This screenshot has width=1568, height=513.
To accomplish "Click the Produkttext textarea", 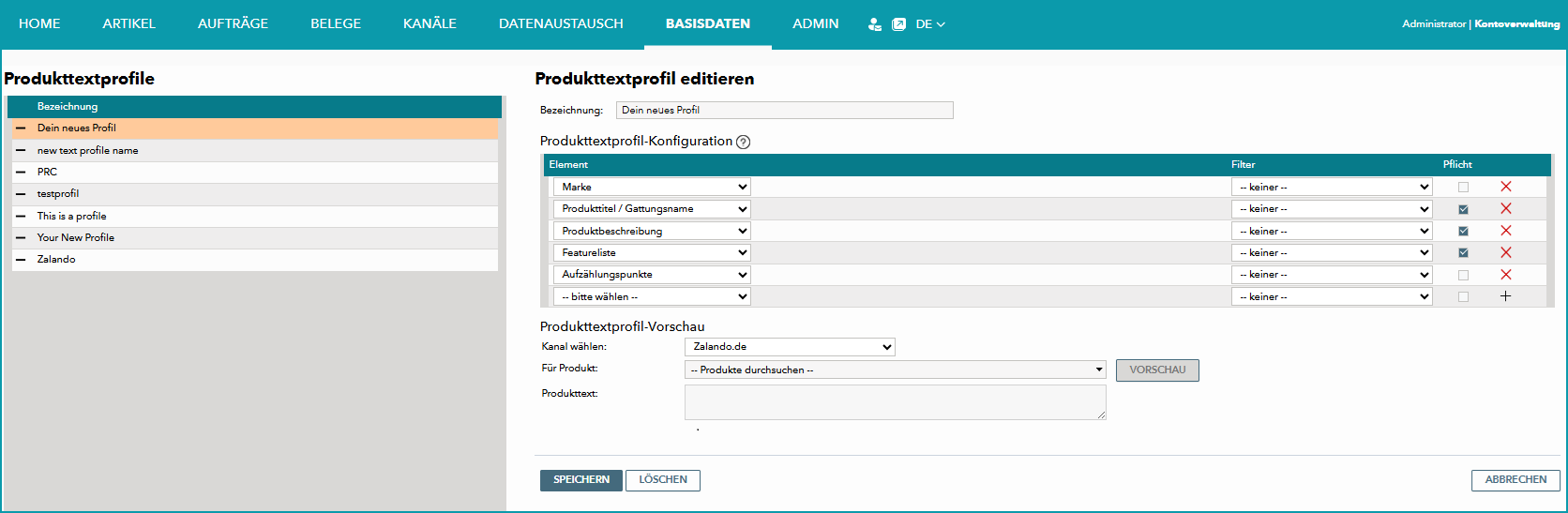I will (x=896, y=402).
